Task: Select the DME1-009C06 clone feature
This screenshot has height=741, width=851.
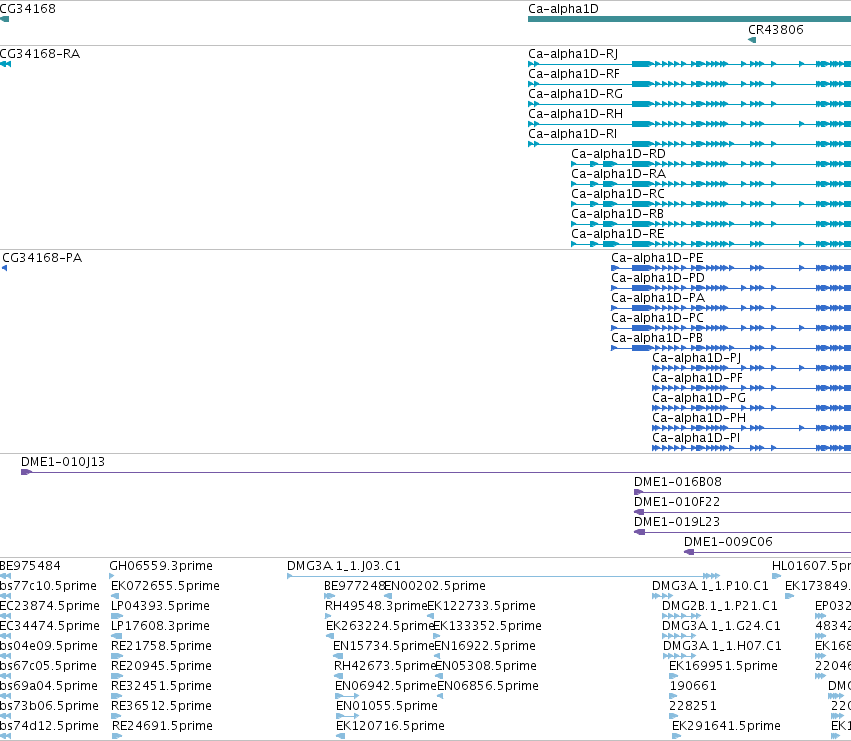Action: pos(767,552)
